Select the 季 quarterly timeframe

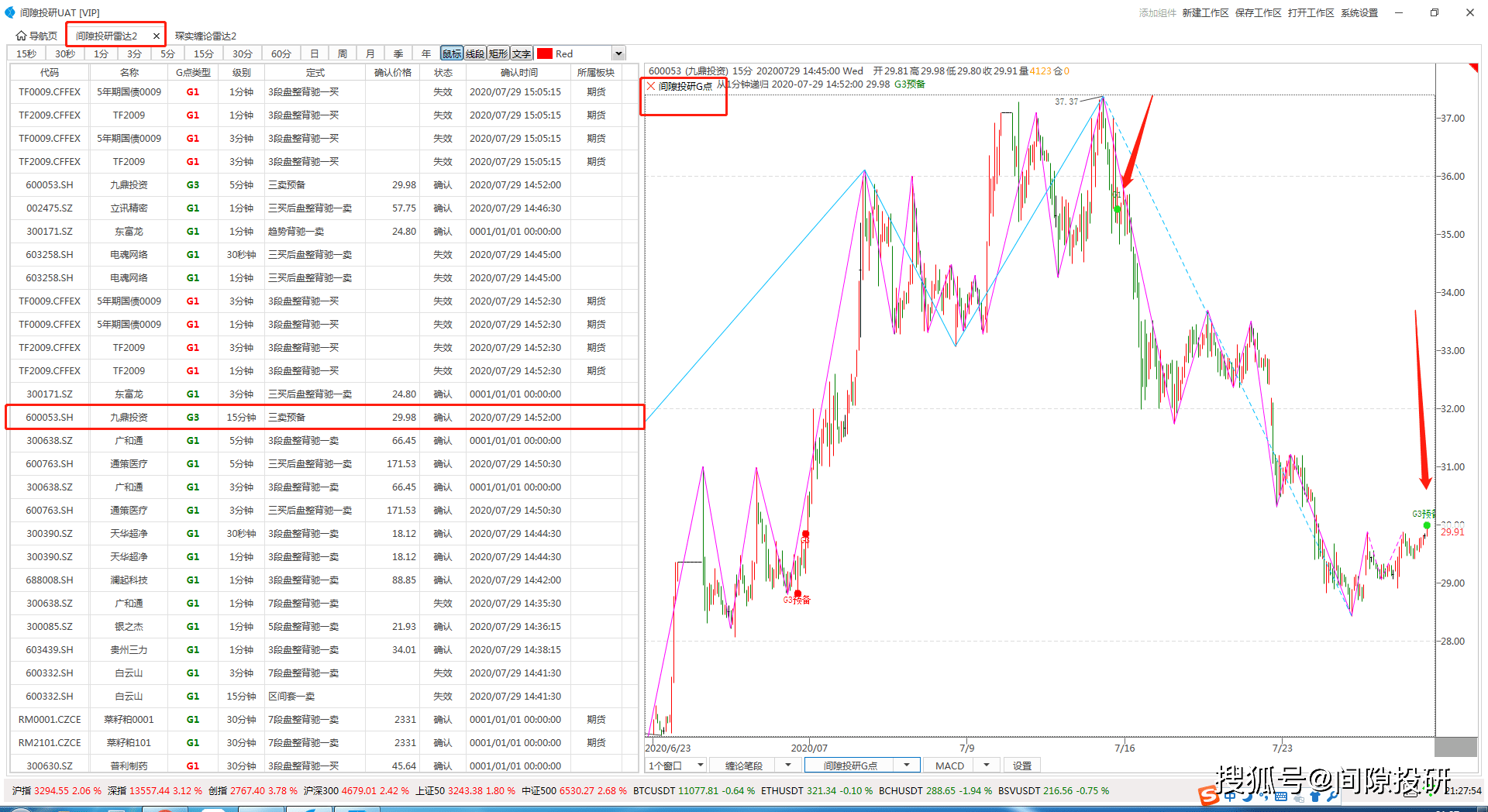[398, 53]
